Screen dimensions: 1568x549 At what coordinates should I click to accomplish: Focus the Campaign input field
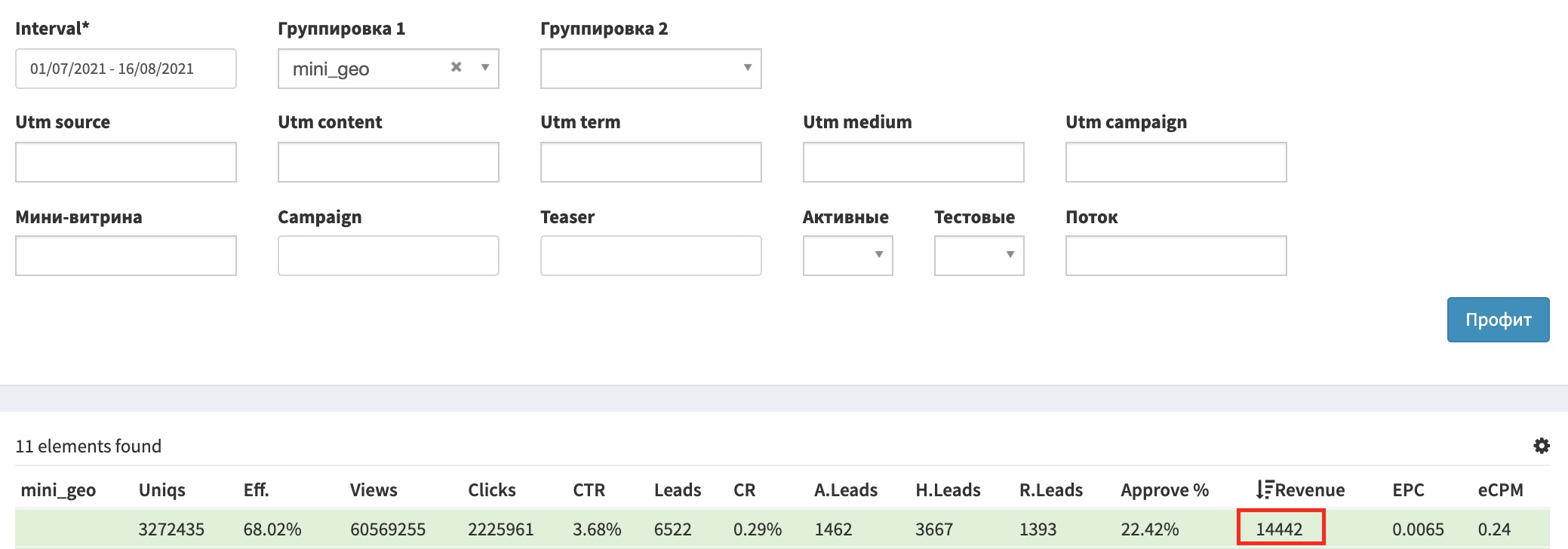[x=388, y=256]
